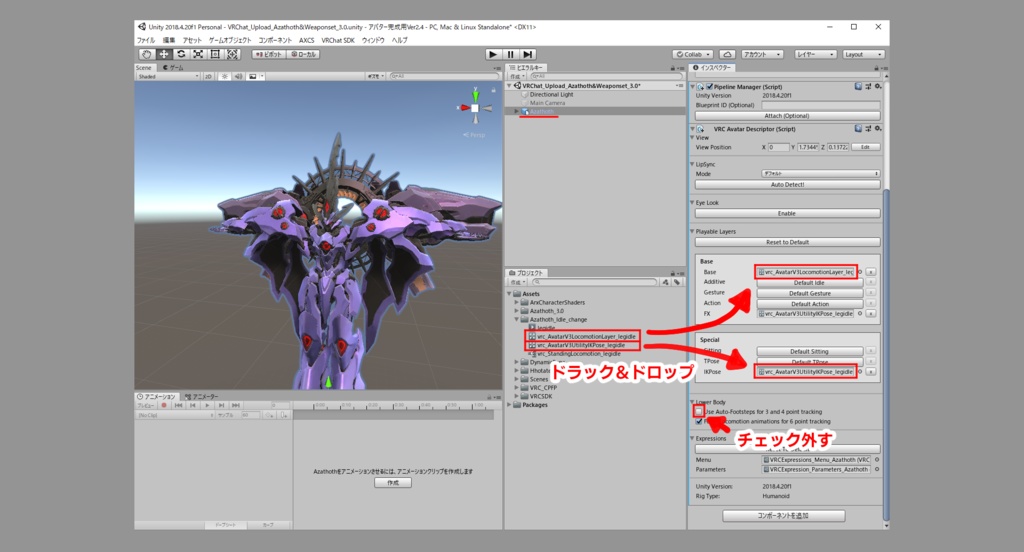Toggle the ピボット pivot mode button
Screen dimensions: 1024x552
point(269,54)
